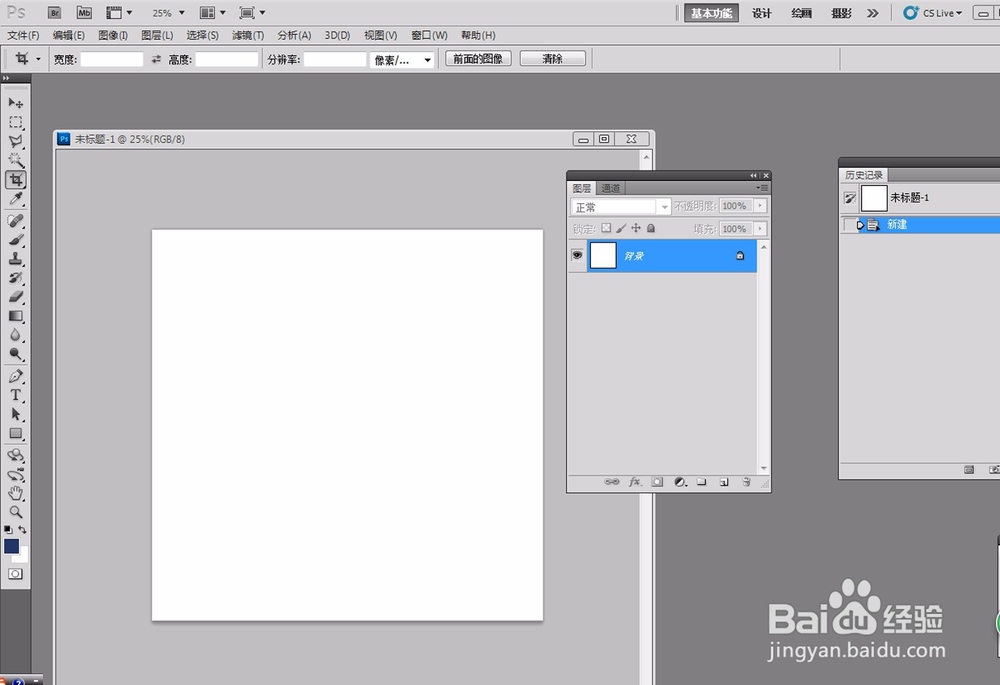
Task: Open the Crop tool preset picker arrow
Action: coord(38,59)
